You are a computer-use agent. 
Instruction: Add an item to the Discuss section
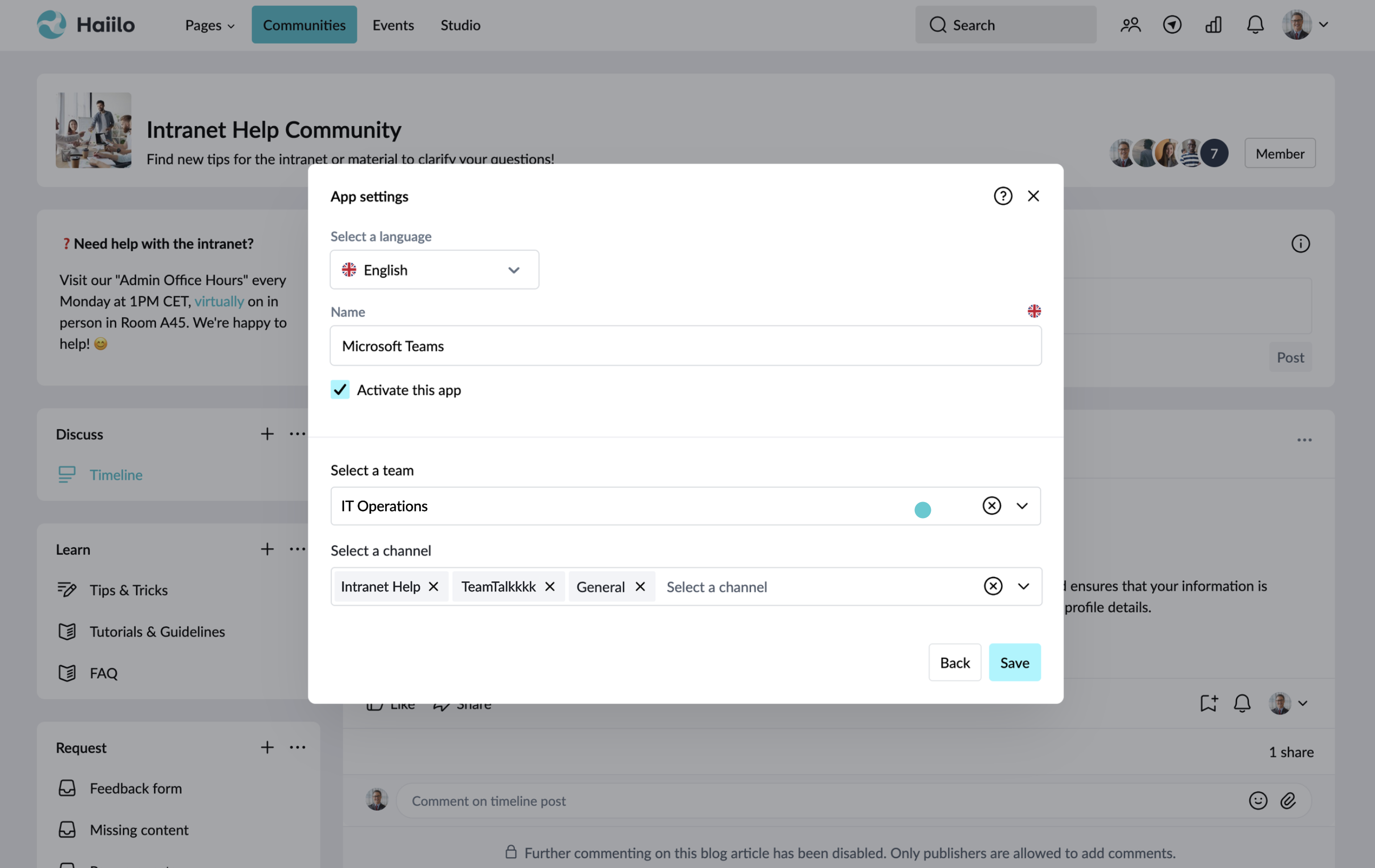tap(267, 434)
